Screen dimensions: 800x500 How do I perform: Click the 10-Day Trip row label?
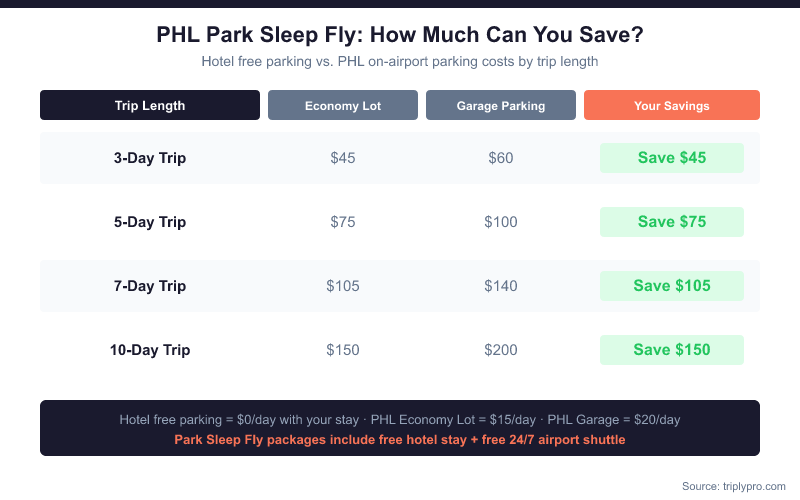coord(150,350)
